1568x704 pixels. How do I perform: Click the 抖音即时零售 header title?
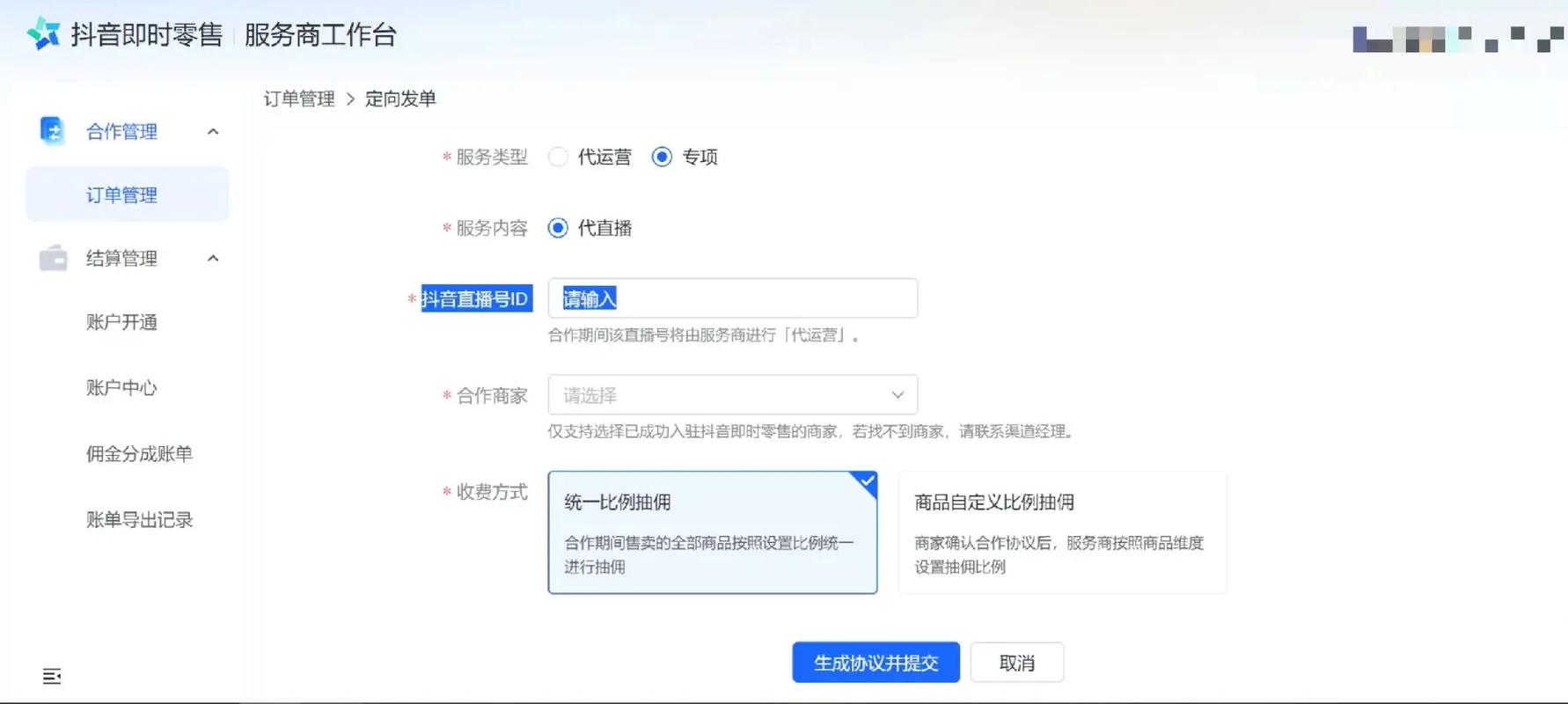(x=147, y=35)
